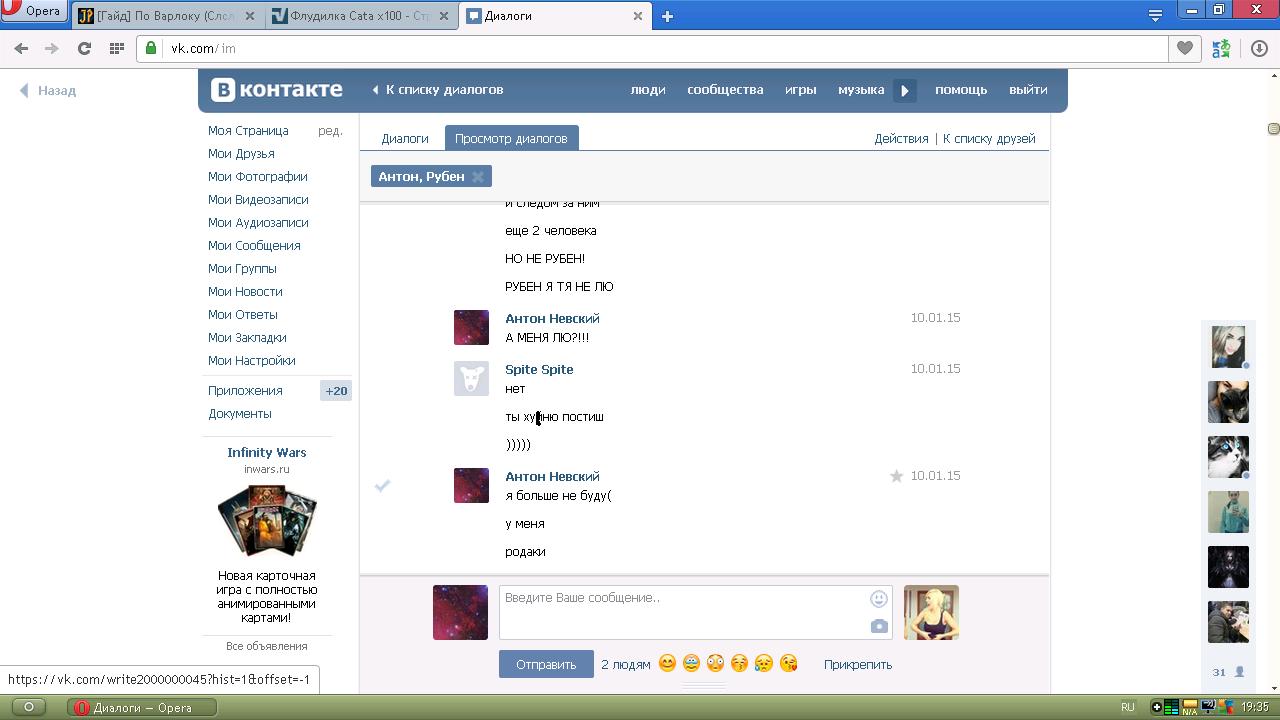This screenshot has width=1280, height=720.
Task: Insert the blowing kiss emoji
Action: [x=788, y=663]
